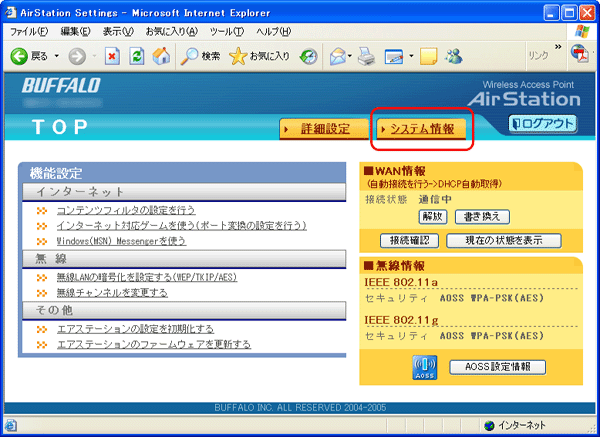Click the BUFFALO logo
The height and width of the screenshot is (437, 600).
point(61,85)
